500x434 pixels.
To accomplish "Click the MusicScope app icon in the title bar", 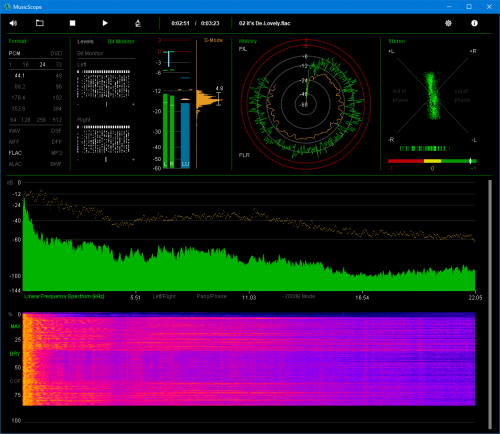I will 7,7.
